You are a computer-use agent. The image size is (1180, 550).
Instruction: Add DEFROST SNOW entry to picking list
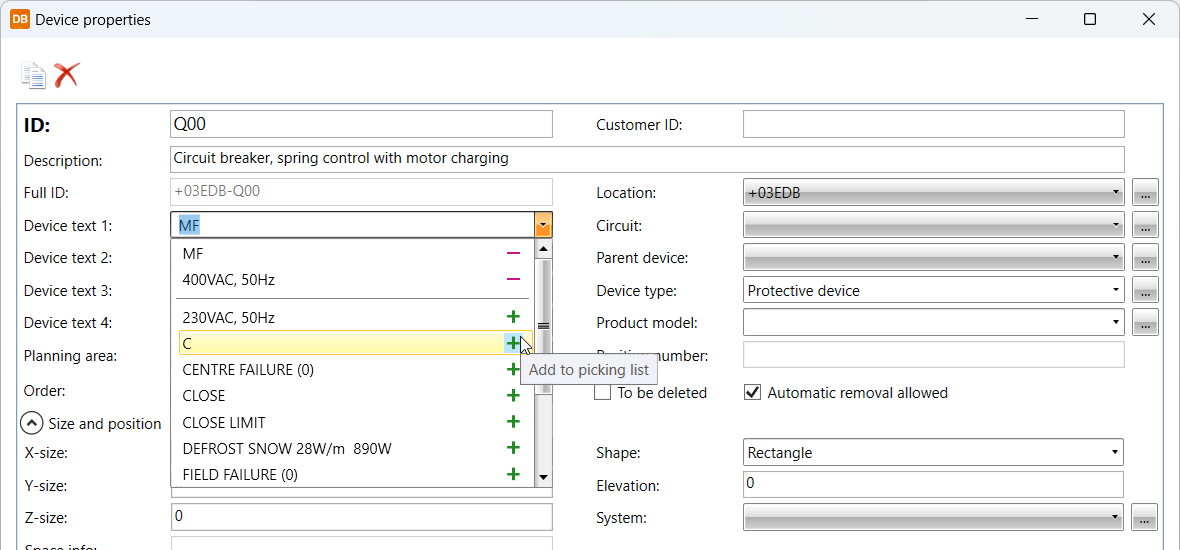point(513,448)
